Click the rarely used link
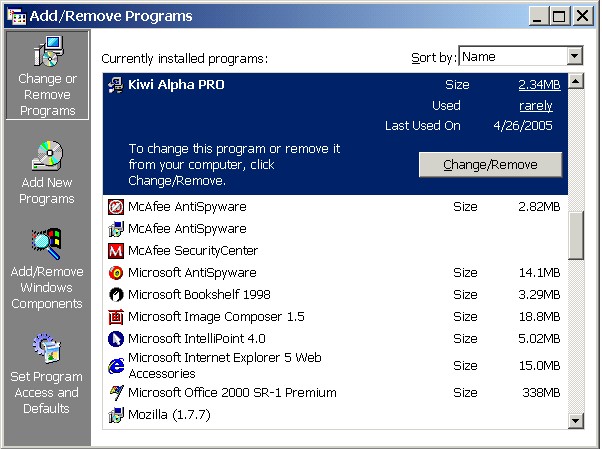The image size is (602, 449). click(536, 106)
